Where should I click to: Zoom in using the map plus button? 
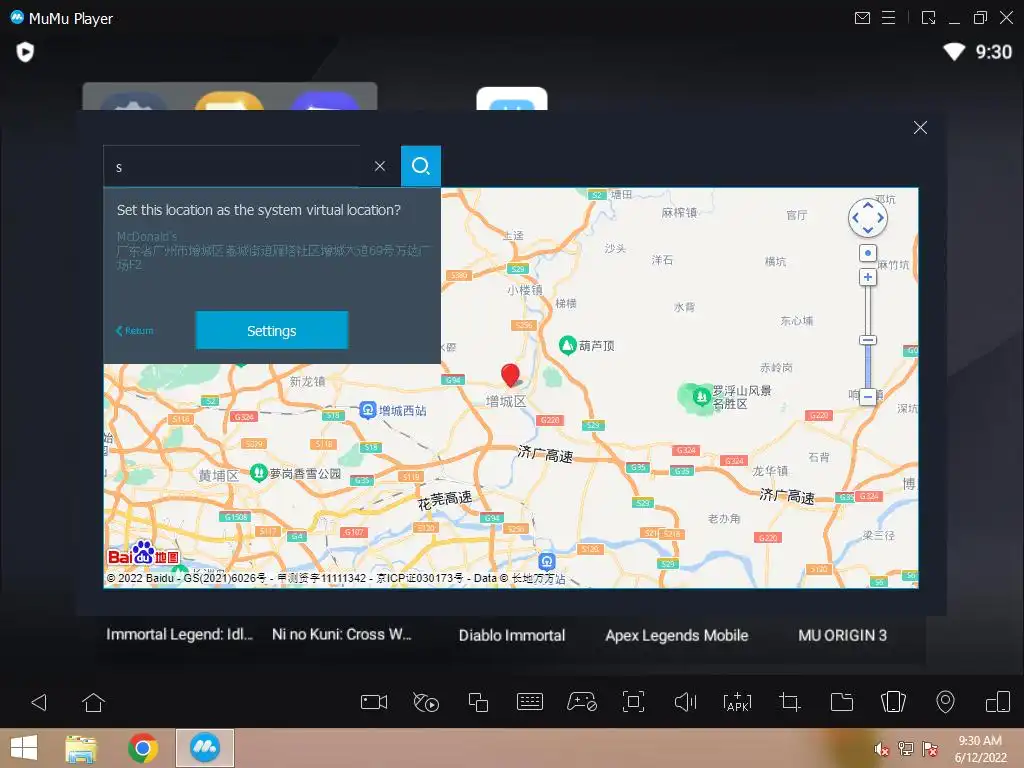pyautogui.click(x=867, y=278)
